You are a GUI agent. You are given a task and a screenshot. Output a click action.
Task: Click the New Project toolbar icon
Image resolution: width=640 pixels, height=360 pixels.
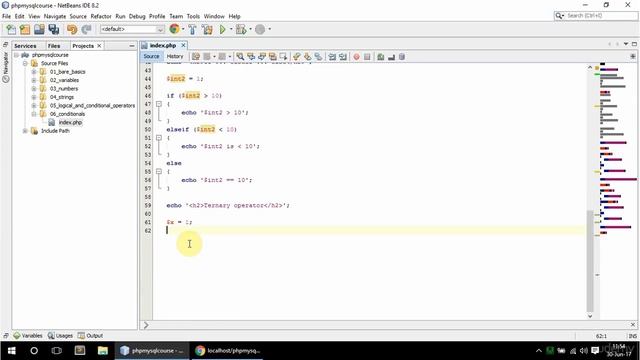[x=25, y=29]
